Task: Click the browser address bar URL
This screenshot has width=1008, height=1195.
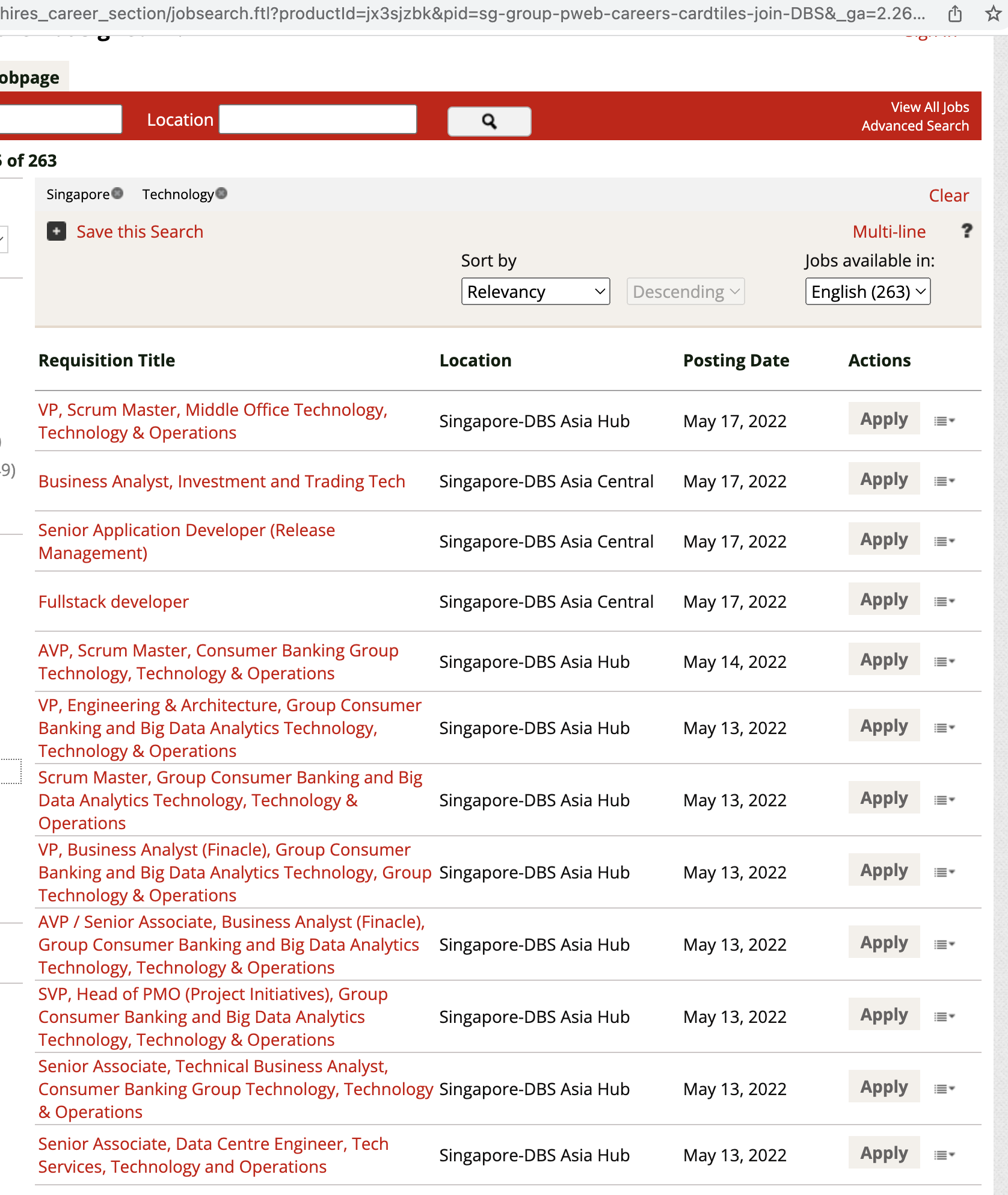Action: click(463, 13)
